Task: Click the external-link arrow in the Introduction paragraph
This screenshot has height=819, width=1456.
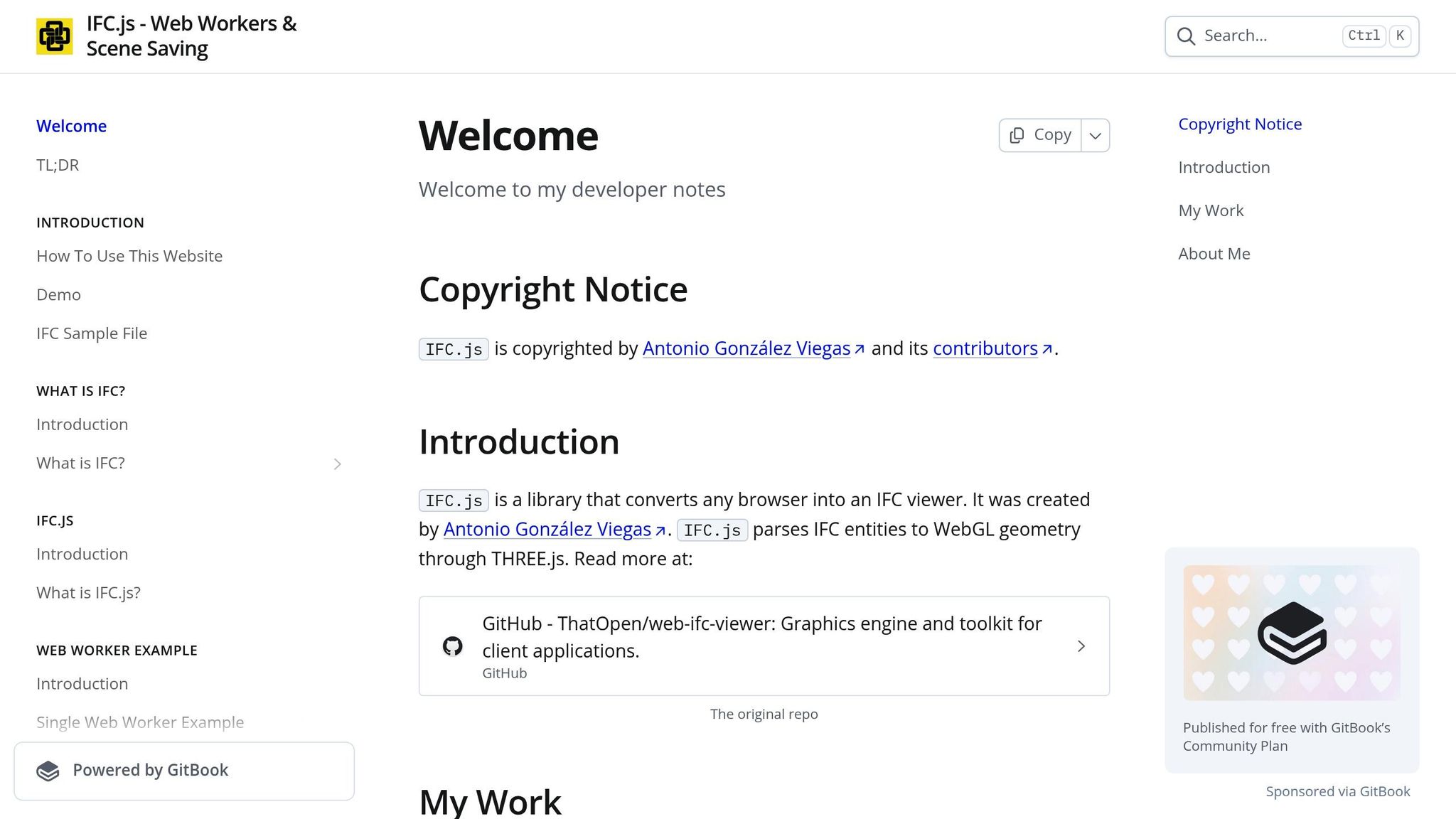Action: click(660, 530)
